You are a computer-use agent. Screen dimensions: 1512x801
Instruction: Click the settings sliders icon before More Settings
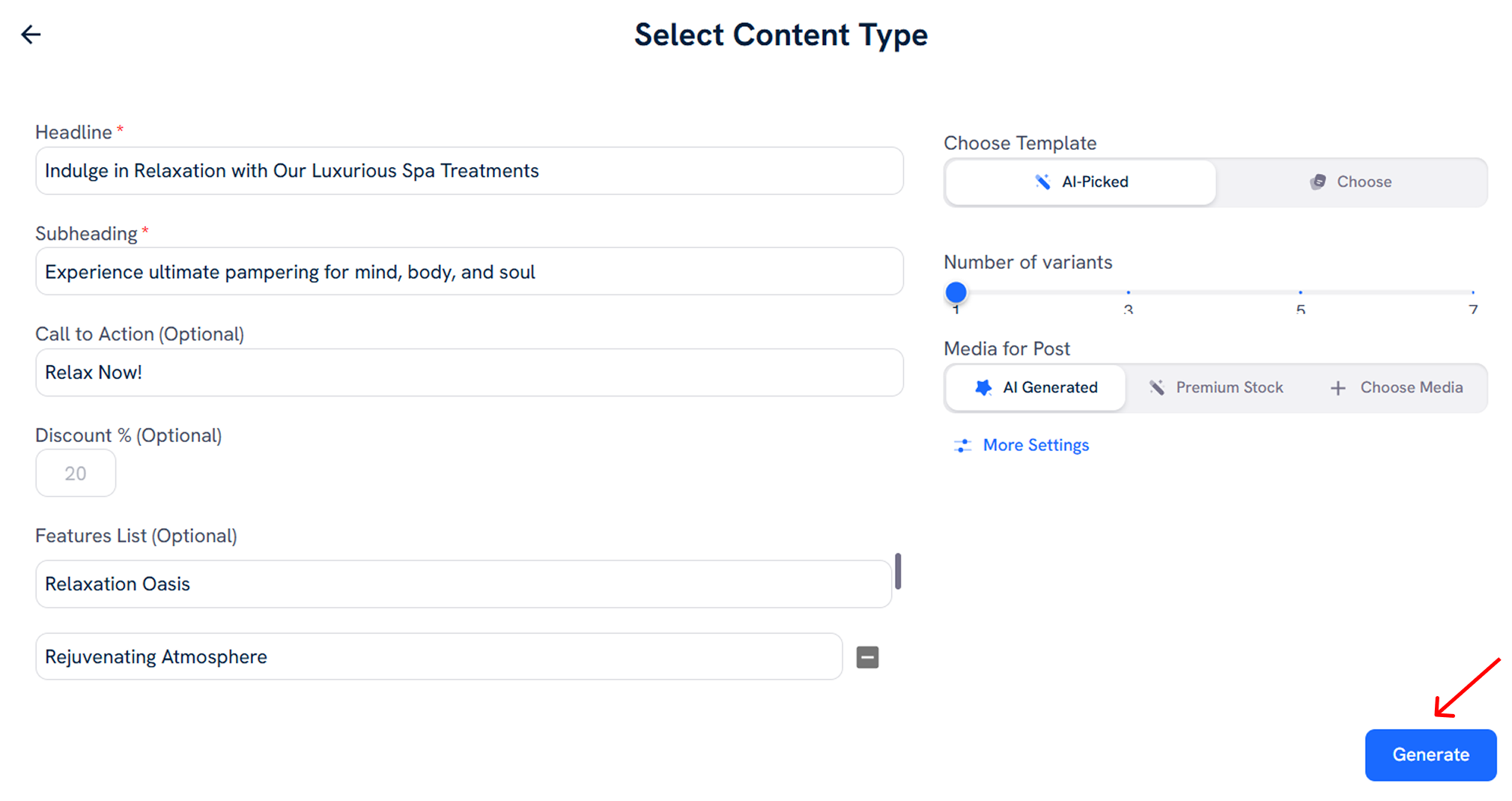[x=962, y=444]
